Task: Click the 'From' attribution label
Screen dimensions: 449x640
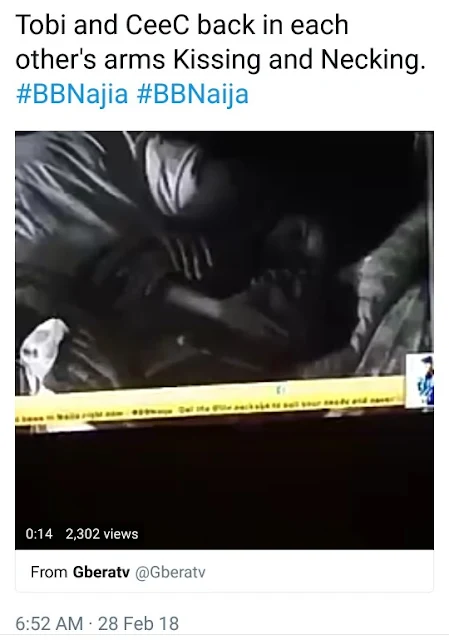Action: click(49, 572)
